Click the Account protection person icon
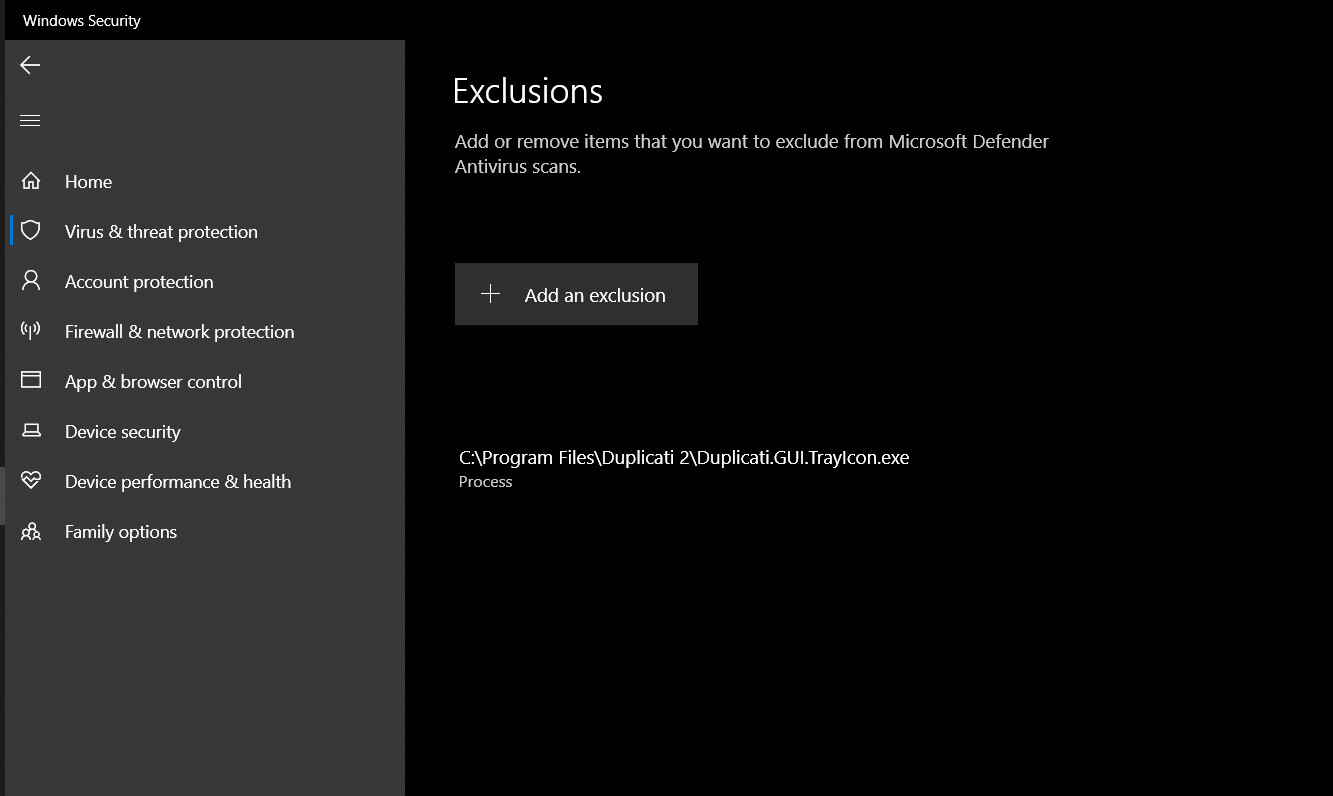The width and height of the screenshot is (1333, 796). coord(31,281)
